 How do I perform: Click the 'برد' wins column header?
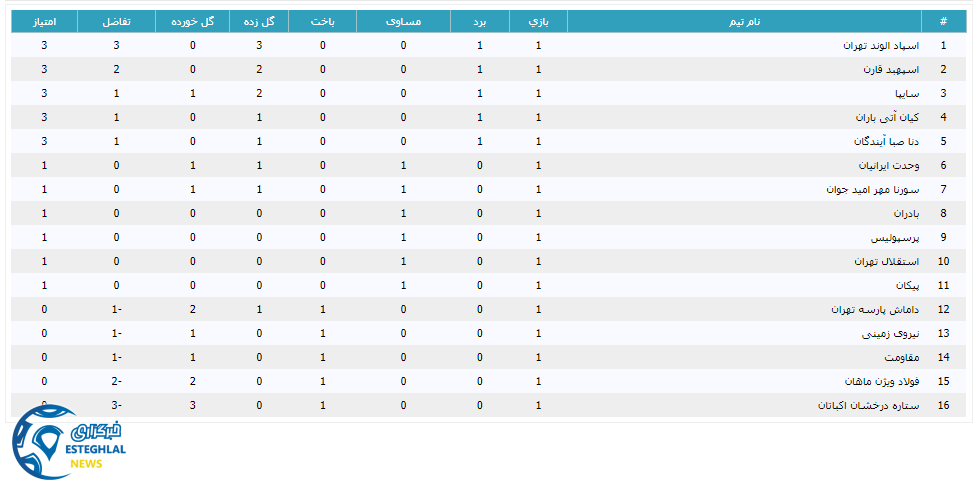[479, 21]
